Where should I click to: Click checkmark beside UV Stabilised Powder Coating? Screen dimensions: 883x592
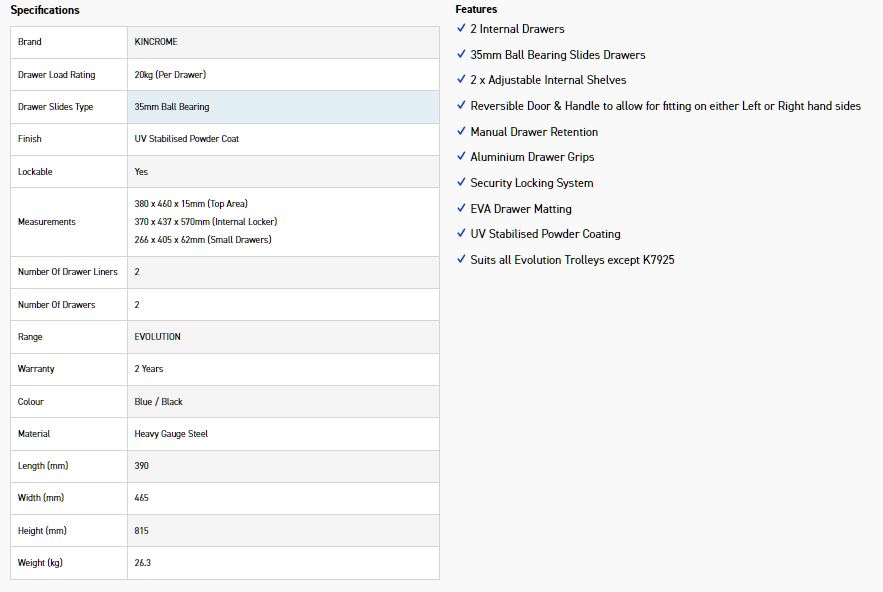(461, 233)
